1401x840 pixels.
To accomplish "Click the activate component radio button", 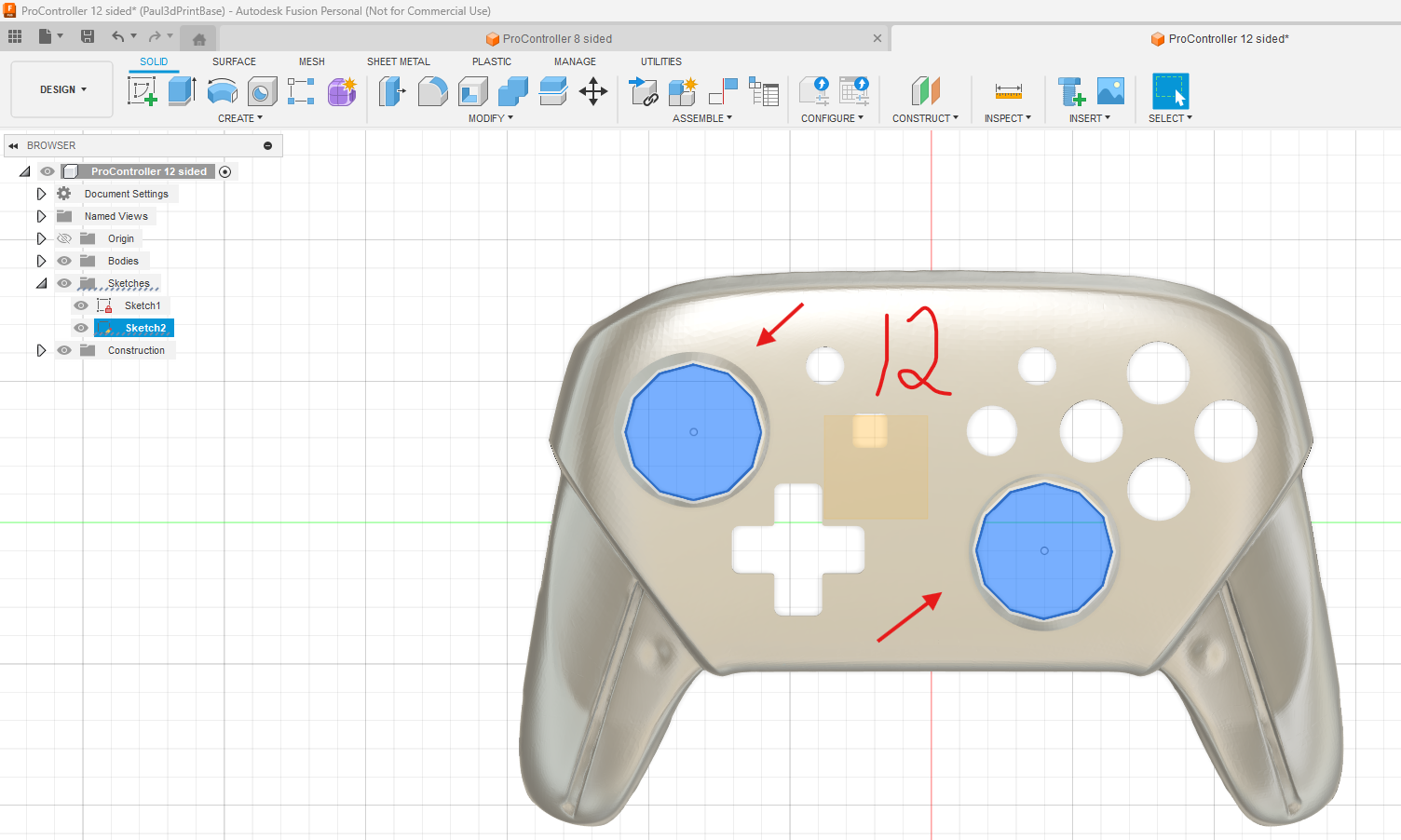I will (225, 171).
